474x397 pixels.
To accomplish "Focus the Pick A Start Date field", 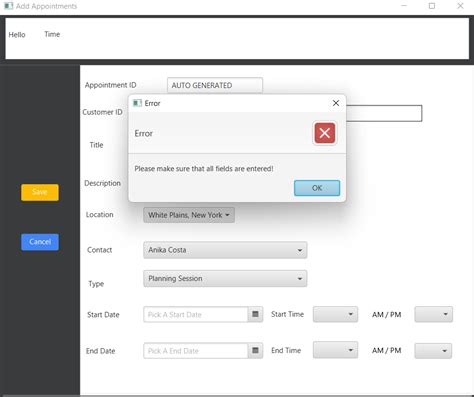I will (196, 314).
